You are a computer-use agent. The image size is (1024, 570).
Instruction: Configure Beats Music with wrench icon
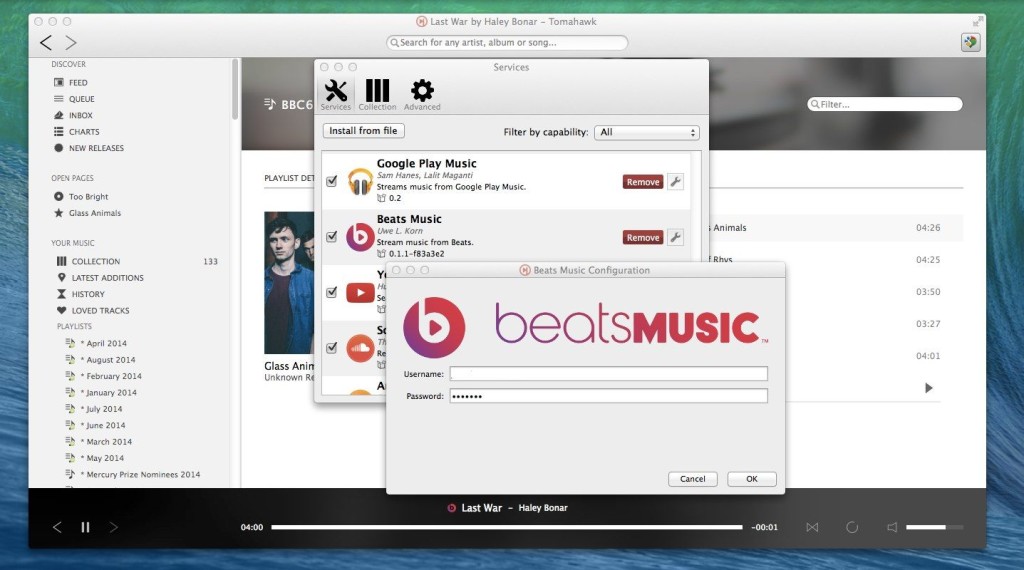pos(675,238)
